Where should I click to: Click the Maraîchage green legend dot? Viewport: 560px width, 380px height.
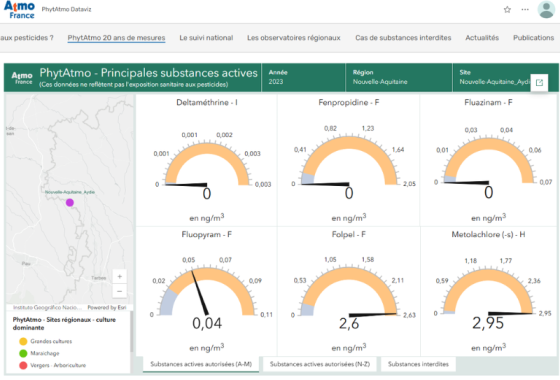click(23, 353)
